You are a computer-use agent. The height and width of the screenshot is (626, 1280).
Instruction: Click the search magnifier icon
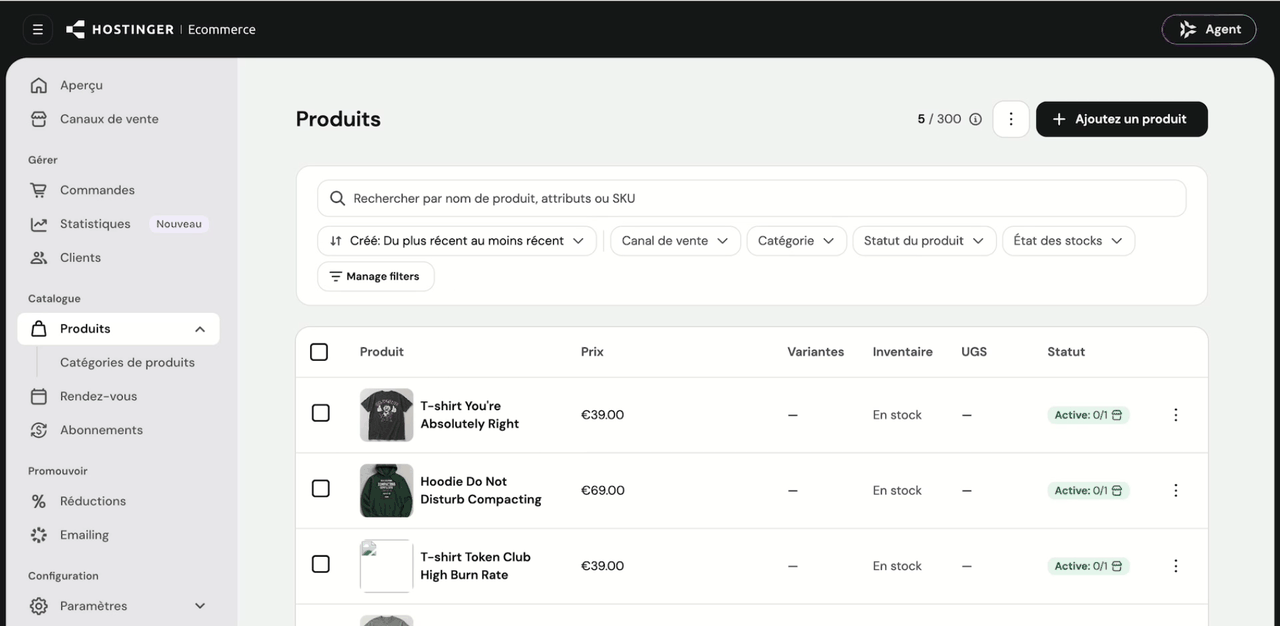pyautogui.click(x=338, y=198)
